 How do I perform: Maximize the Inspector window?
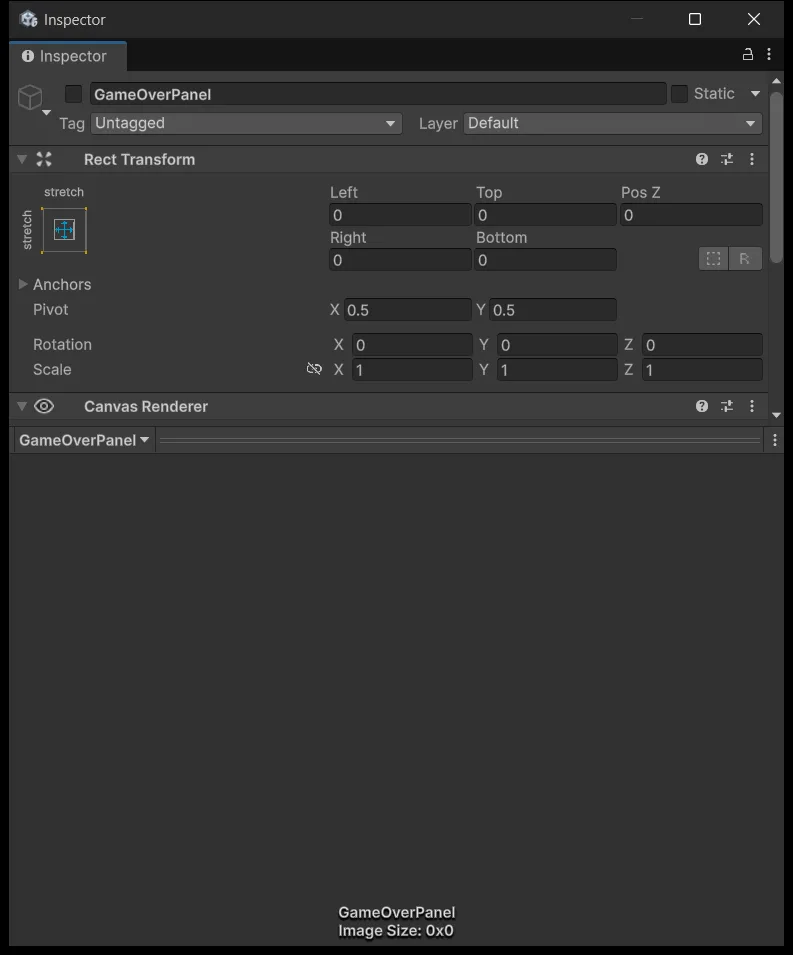(x=695, y=19)
